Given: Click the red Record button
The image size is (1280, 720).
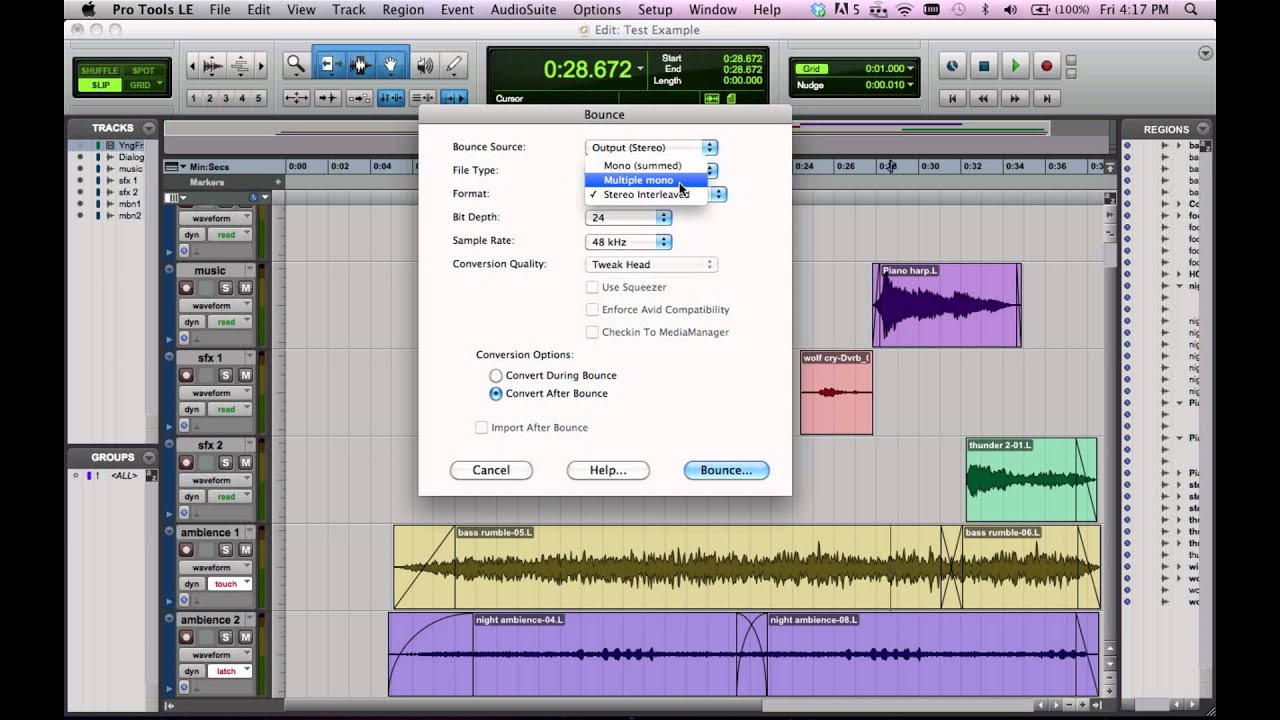Looking at the screenshot, I should [1046, 66].
